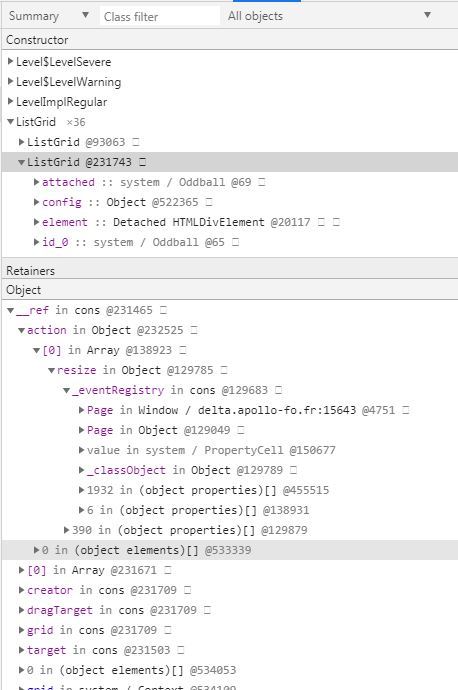Select the '[0] in Array @231671' row

pyautogui.click(x=230, y=570)
